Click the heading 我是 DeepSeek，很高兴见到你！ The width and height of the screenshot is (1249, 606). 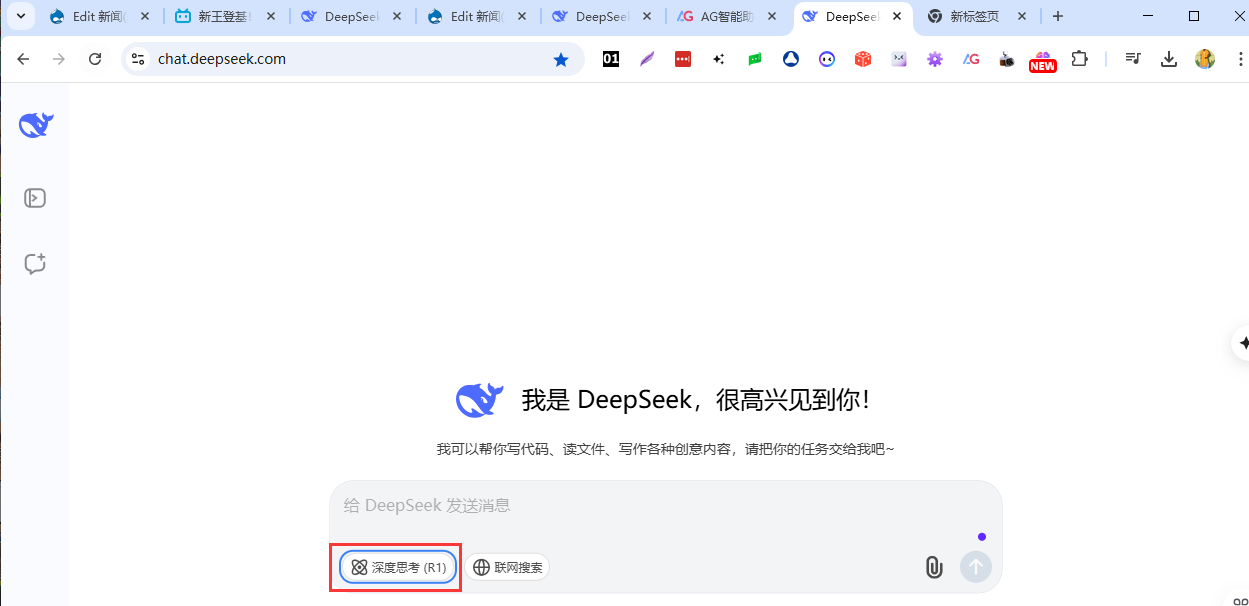[695, 400]
